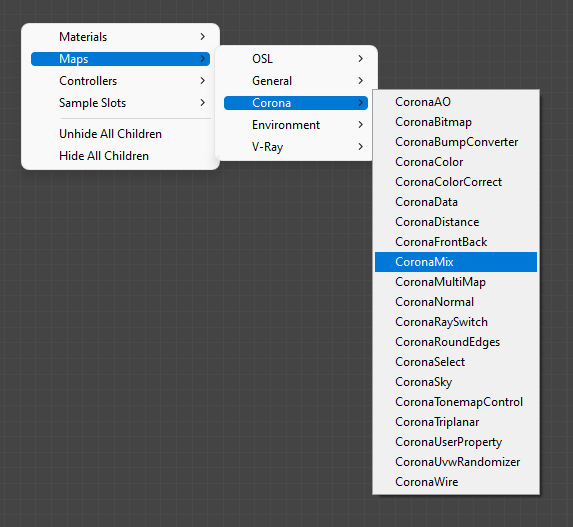Expand the Sample Slots submenu

120,103
